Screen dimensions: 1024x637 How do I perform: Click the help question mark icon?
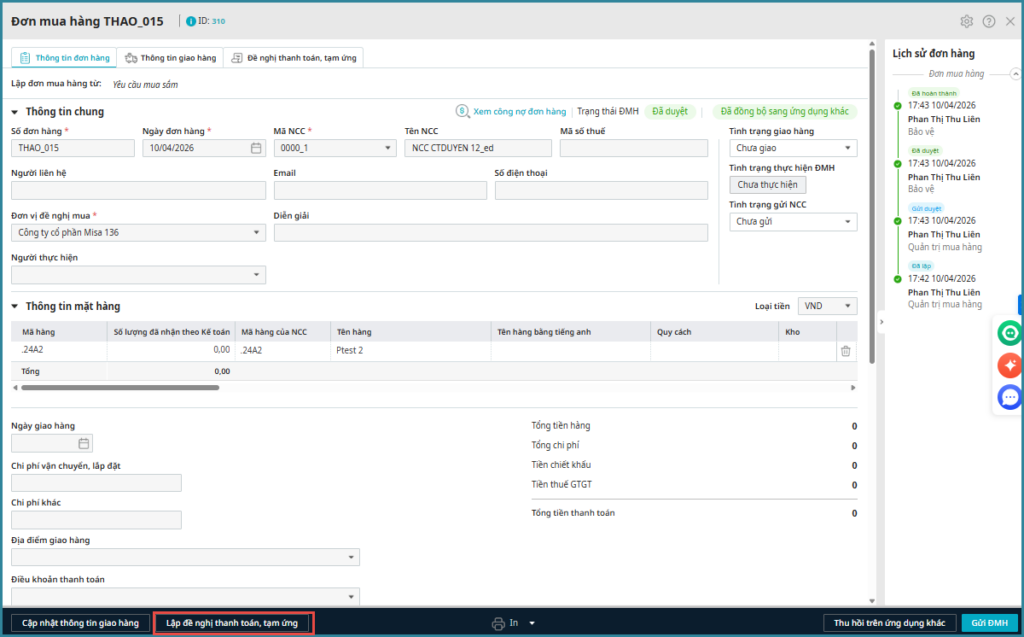[989, 21]
